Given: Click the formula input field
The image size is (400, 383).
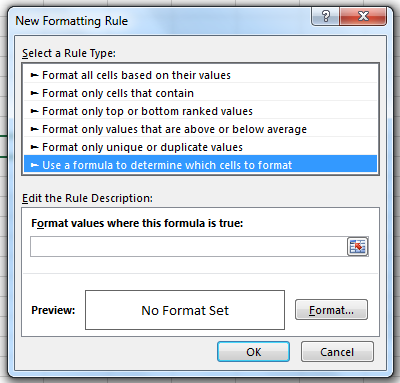Looking at the screenshot, I should 189,247.
